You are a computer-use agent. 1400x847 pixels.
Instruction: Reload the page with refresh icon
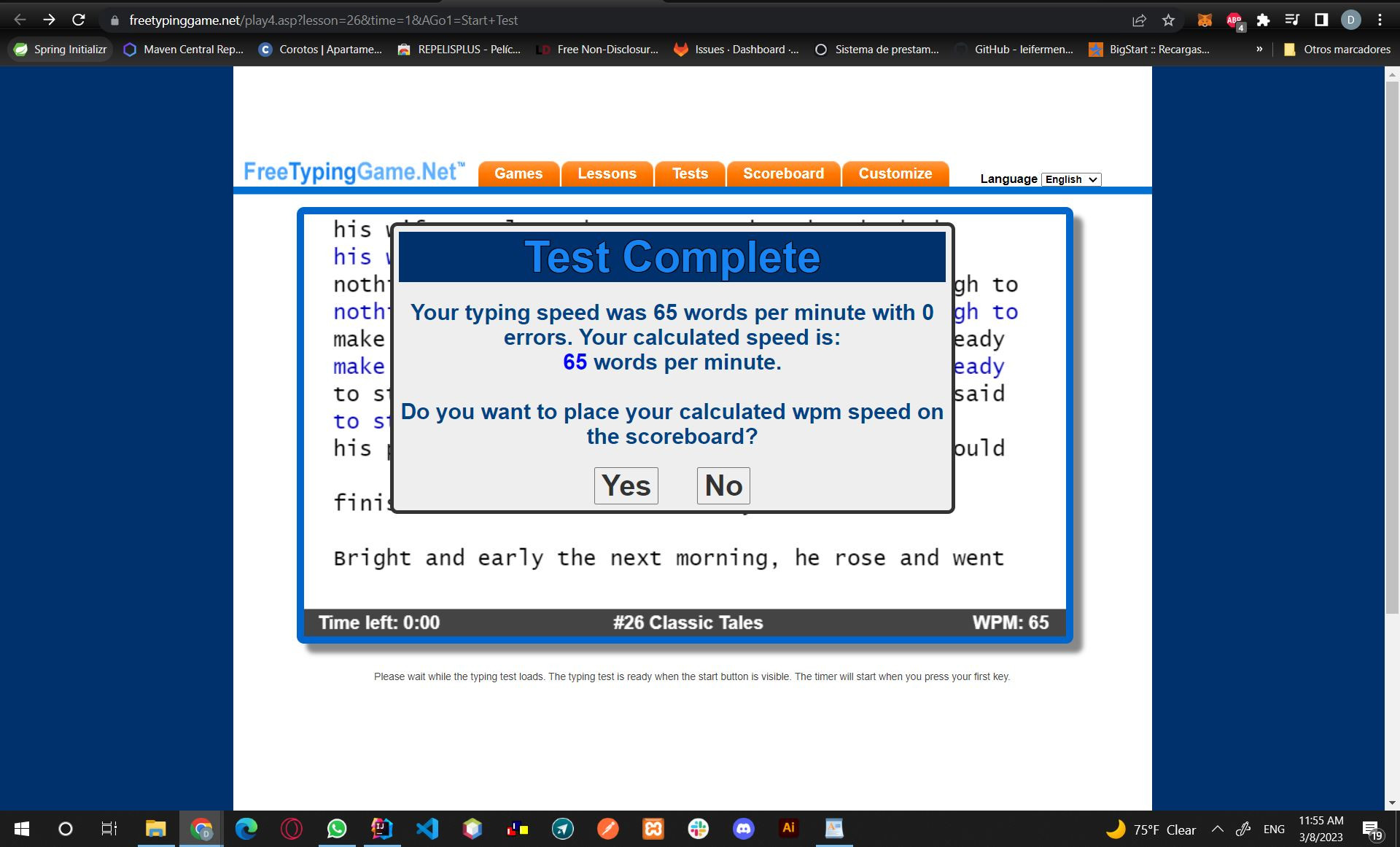coord(79,20)
